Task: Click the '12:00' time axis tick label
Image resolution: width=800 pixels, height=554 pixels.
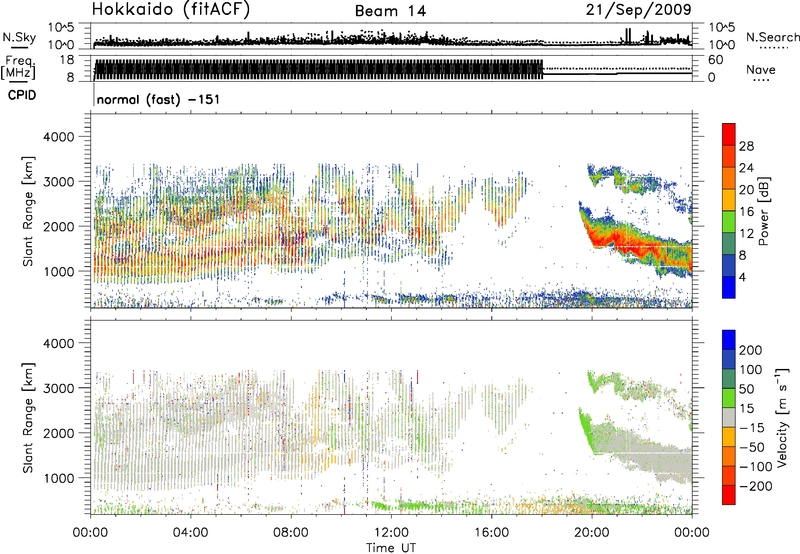Action: pyautogui.click(x=391, y=533)
